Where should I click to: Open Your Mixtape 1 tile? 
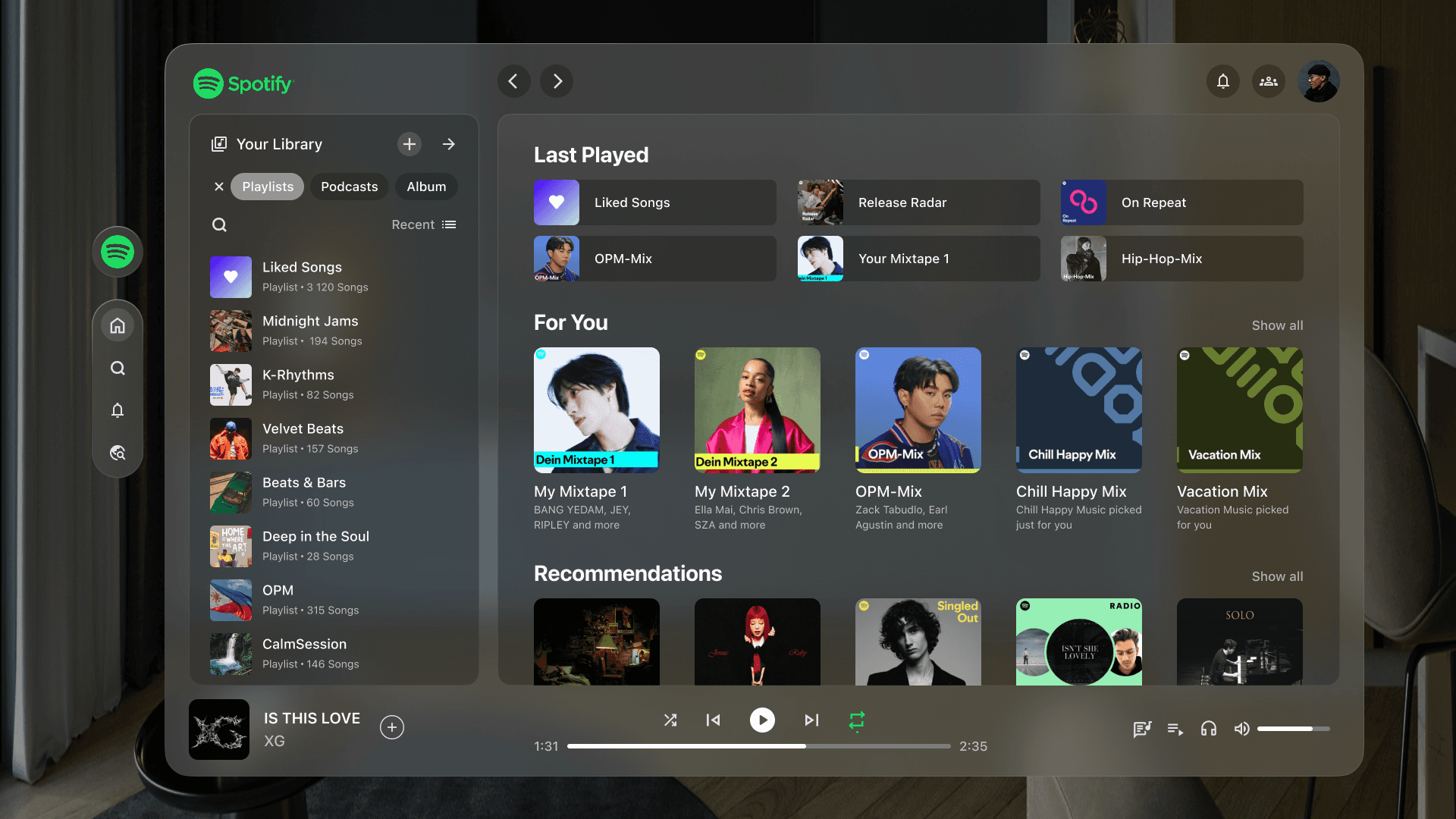point(919,259)
